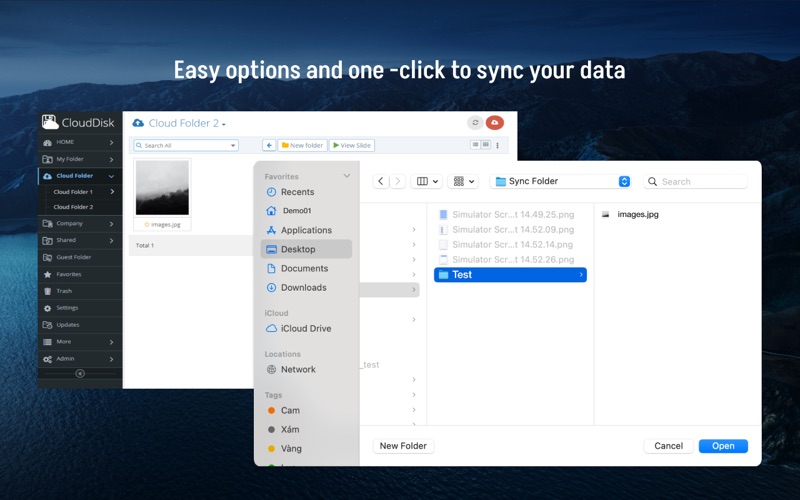This screenshot has width=800, height=500.
Task: Select the orange Cam tag
Action: (306, 410)
